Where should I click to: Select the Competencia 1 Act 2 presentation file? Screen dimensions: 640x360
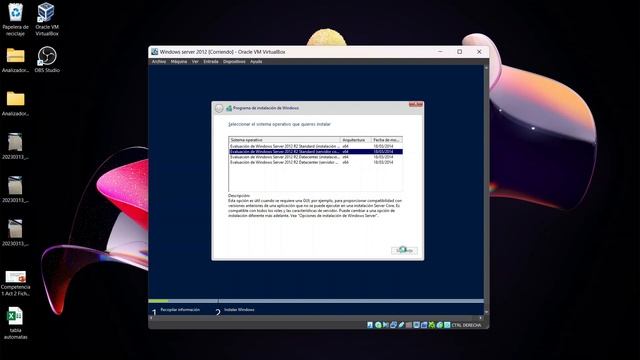[16, 283]
